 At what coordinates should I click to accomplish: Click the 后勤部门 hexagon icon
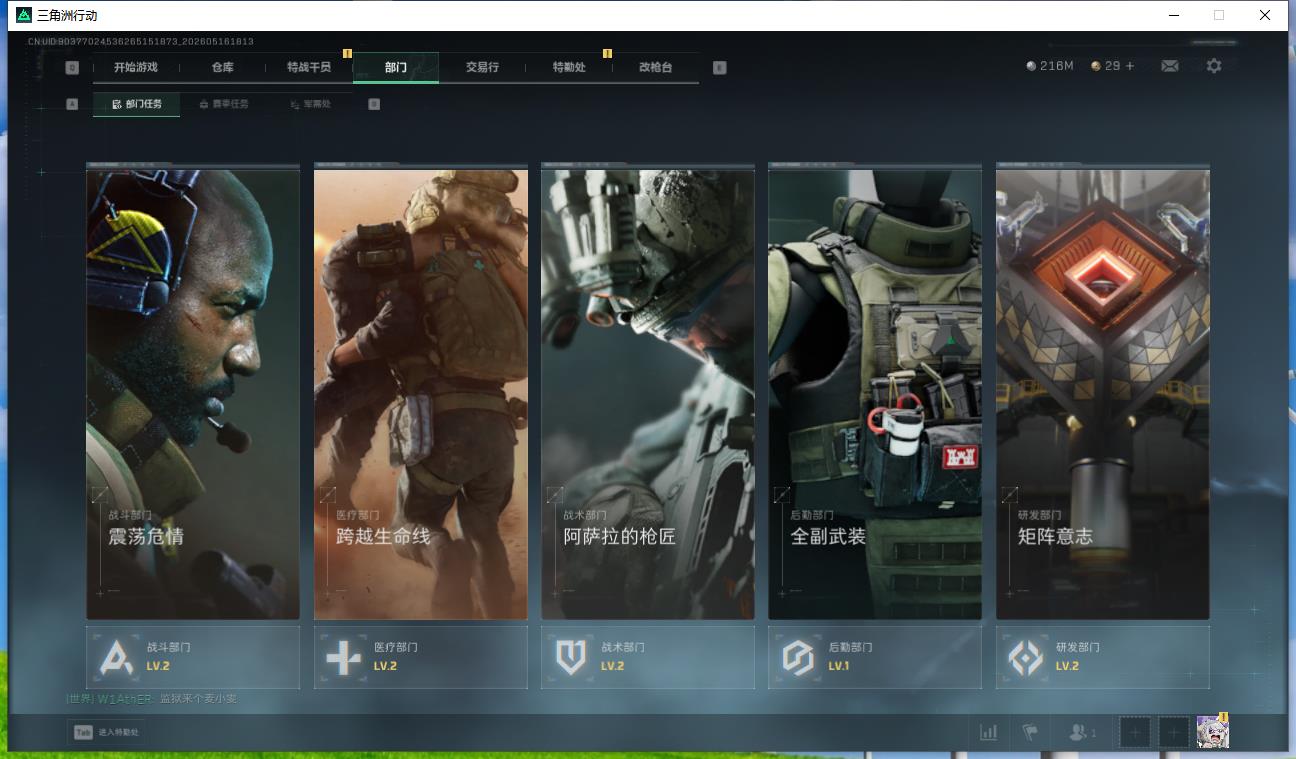798,658
